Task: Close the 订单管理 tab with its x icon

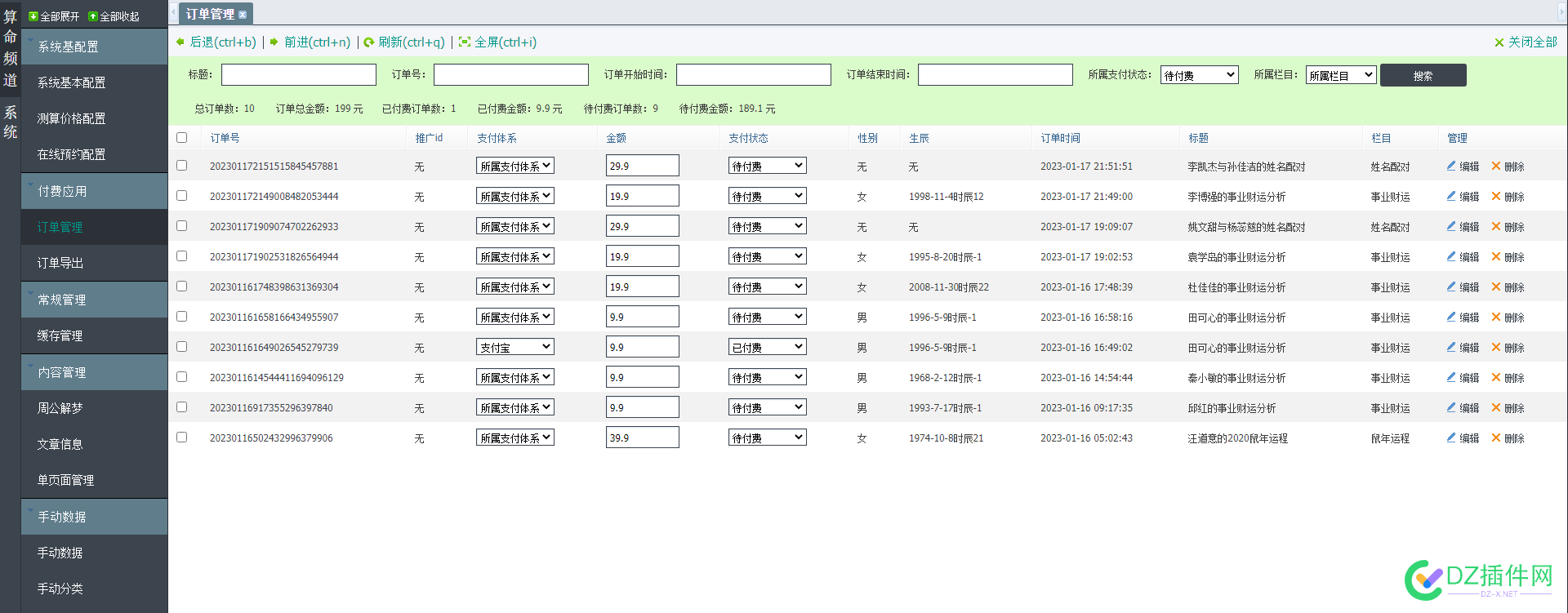Action: [243, 15]
